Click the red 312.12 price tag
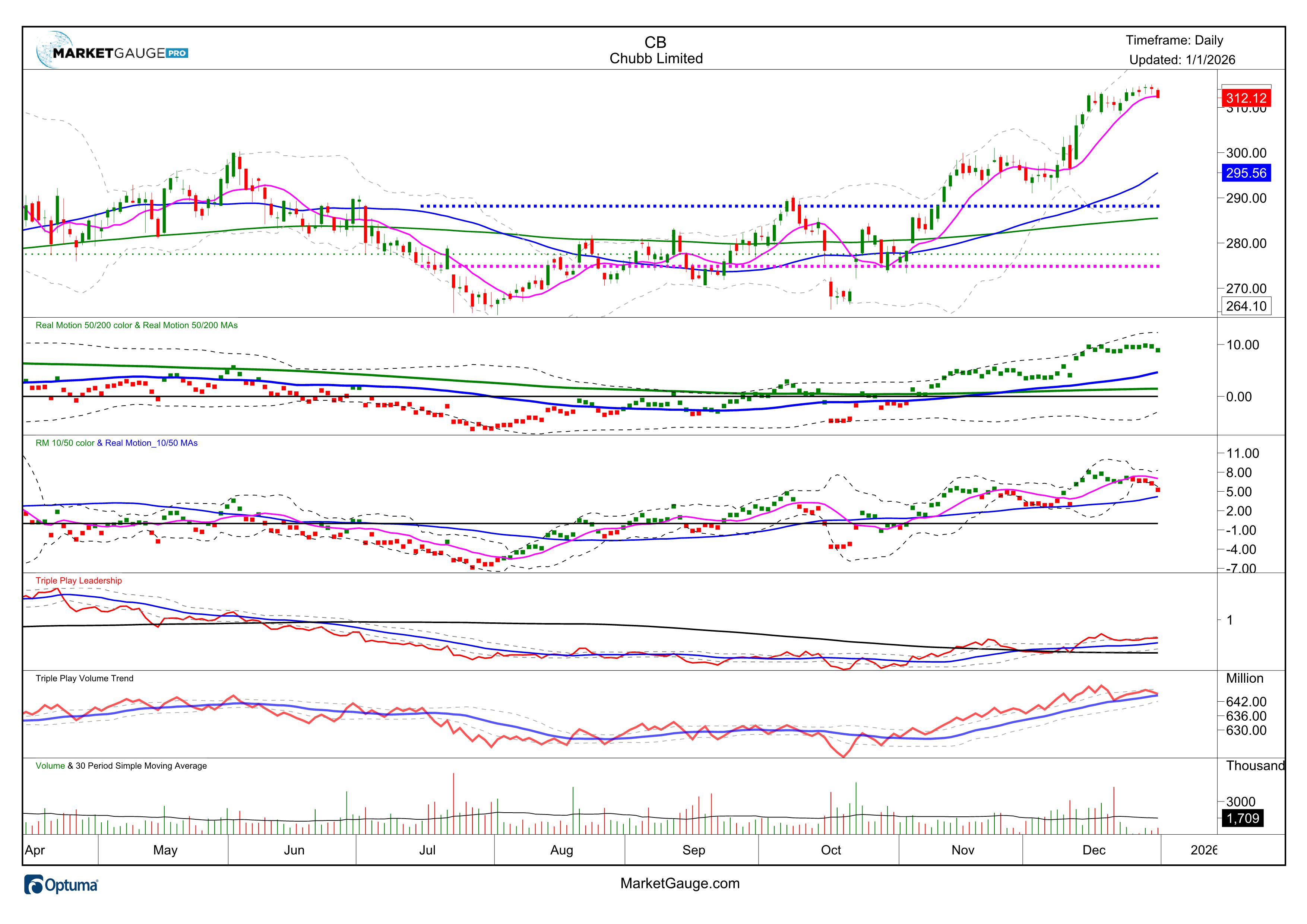The height and width of the screenshot is (924, 1307). pos(1246,98)
